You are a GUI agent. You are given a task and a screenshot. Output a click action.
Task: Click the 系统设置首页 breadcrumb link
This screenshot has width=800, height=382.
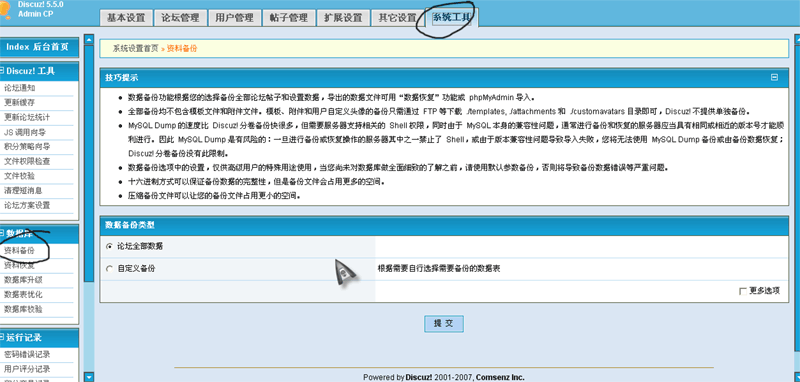coord(135,48)
